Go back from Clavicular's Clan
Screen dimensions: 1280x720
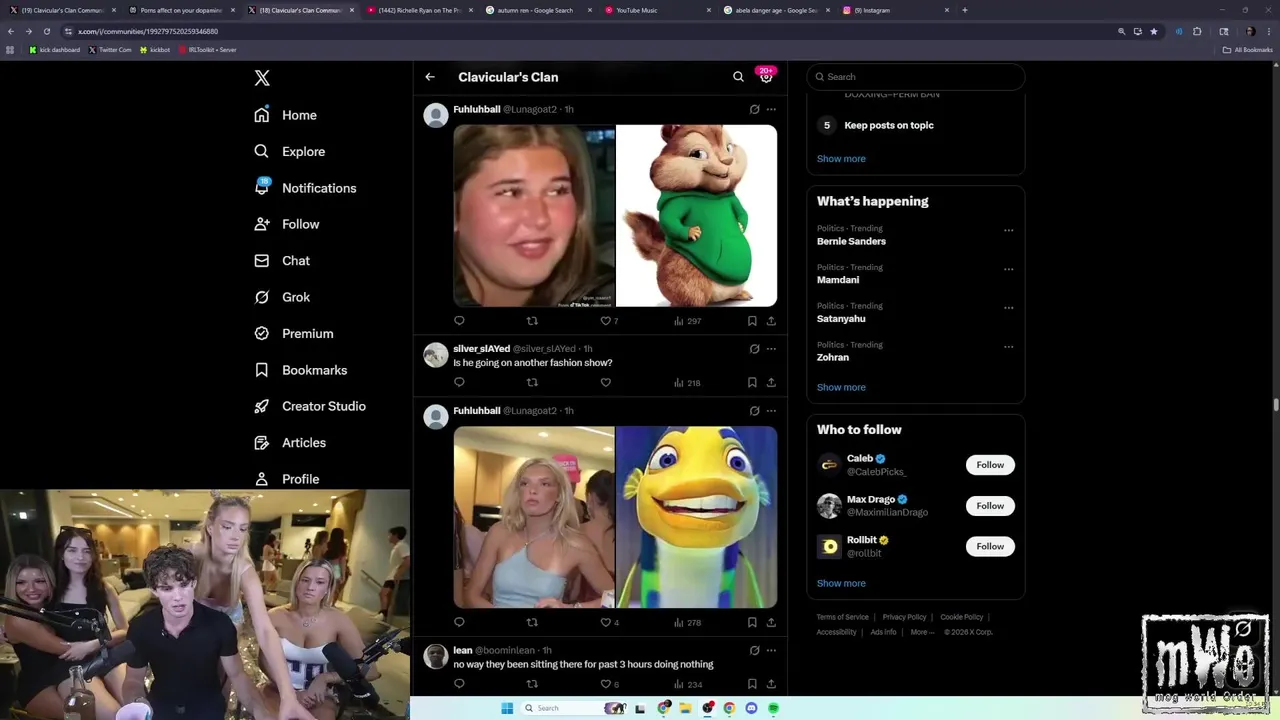(x=430, y=77)
